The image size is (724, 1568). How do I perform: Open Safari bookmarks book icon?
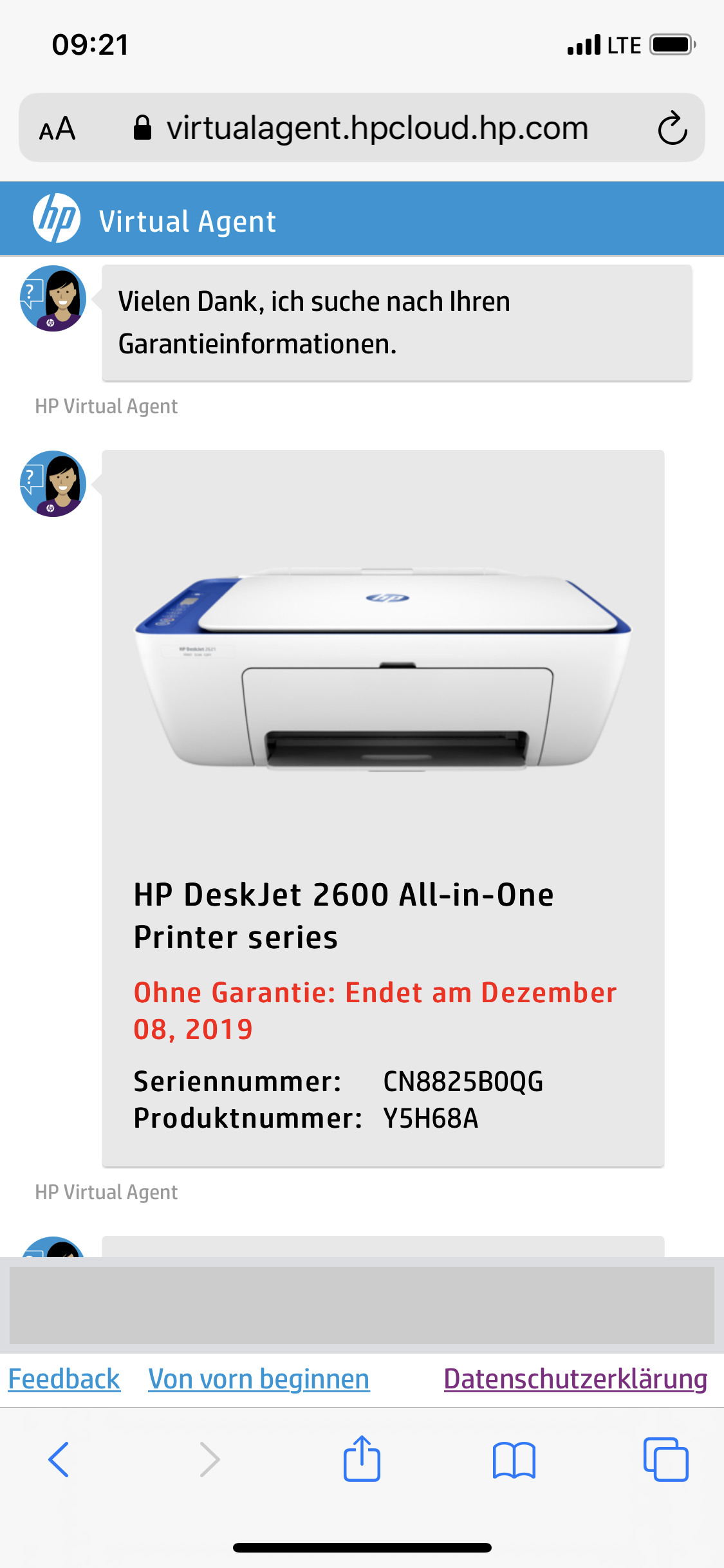(514, 1460)
